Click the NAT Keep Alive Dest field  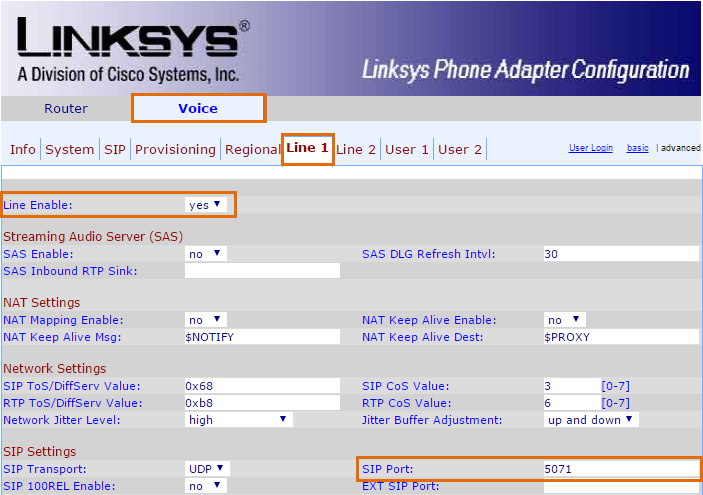(621, 337)
